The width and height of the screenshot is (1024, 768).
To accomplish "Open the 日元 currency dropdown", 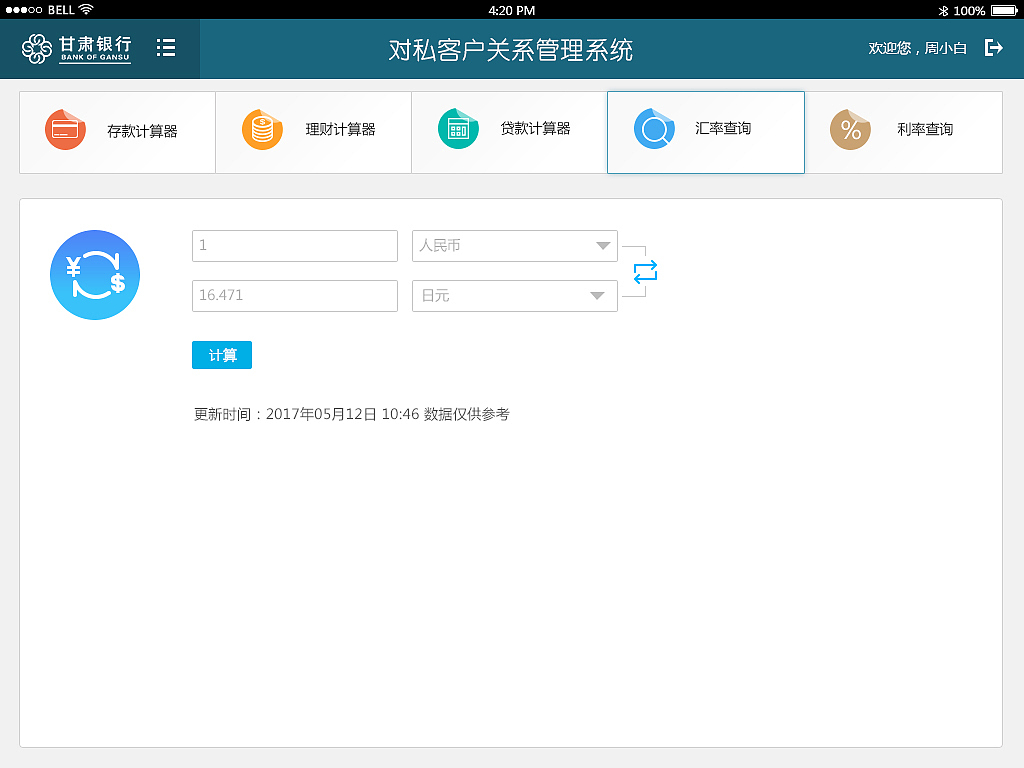I will [x=514, y=296].
